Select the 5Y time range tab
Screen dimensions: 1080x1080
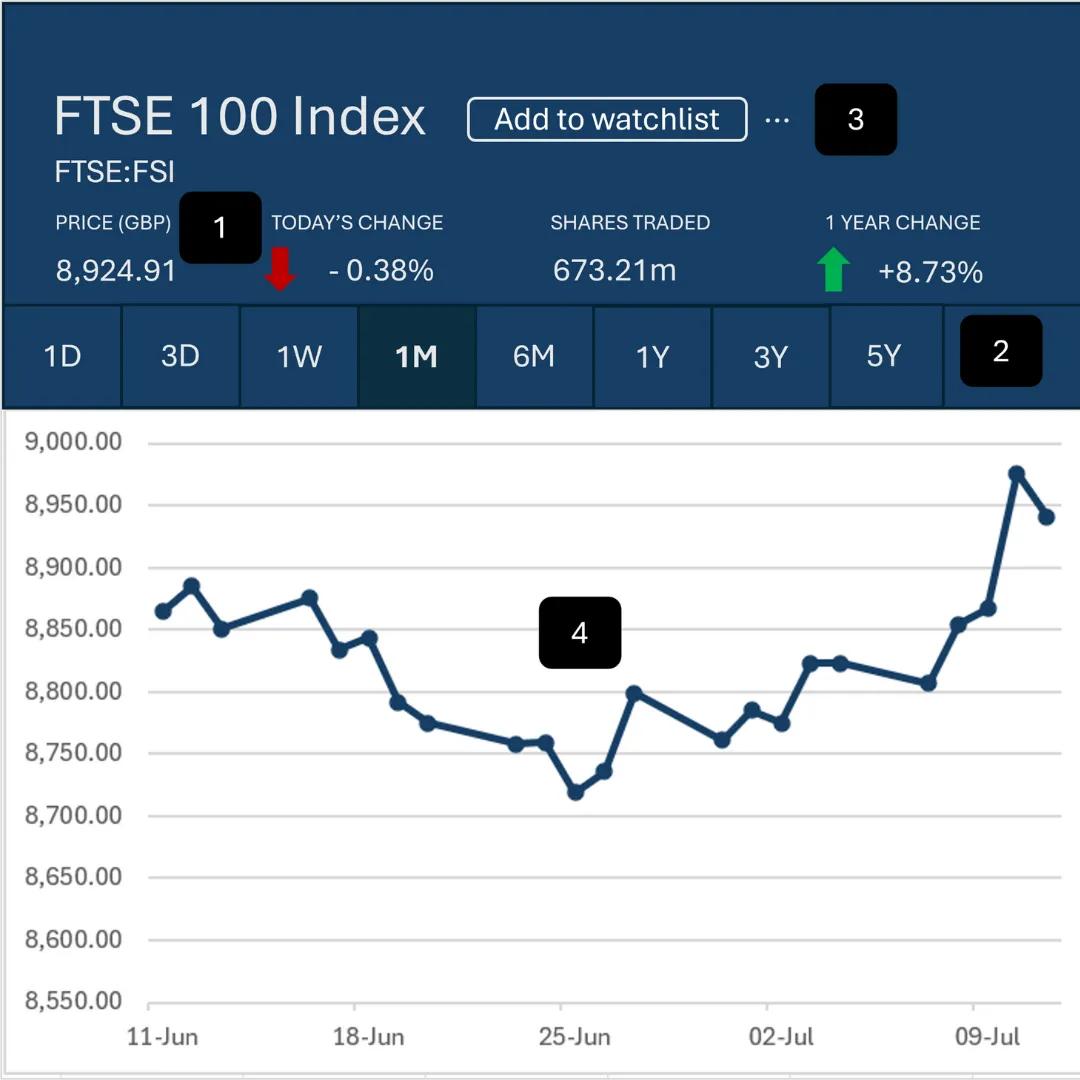pyautogui.click(x=884, y=357)
